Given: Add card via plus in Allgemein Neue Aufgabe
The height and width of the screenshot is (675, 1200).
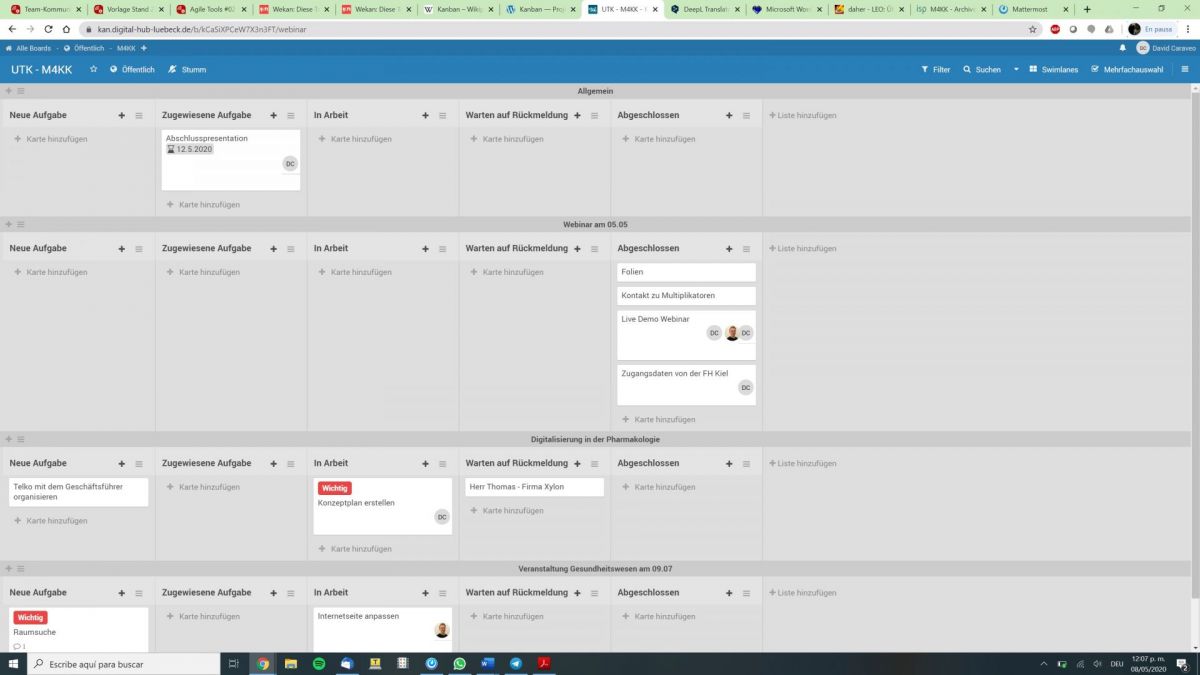Looking at the screenshot, I should 122,115.
